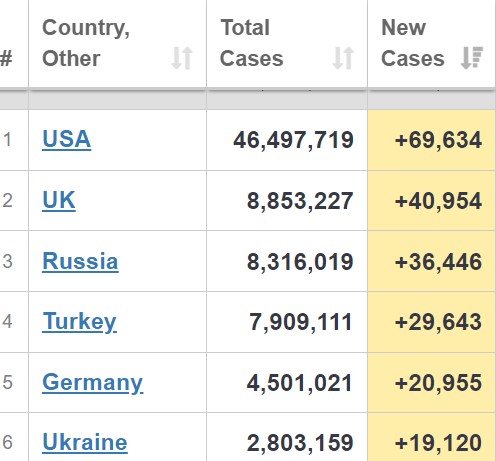Click the New Cases header text

pyautogui.click(x=413, y=43)
